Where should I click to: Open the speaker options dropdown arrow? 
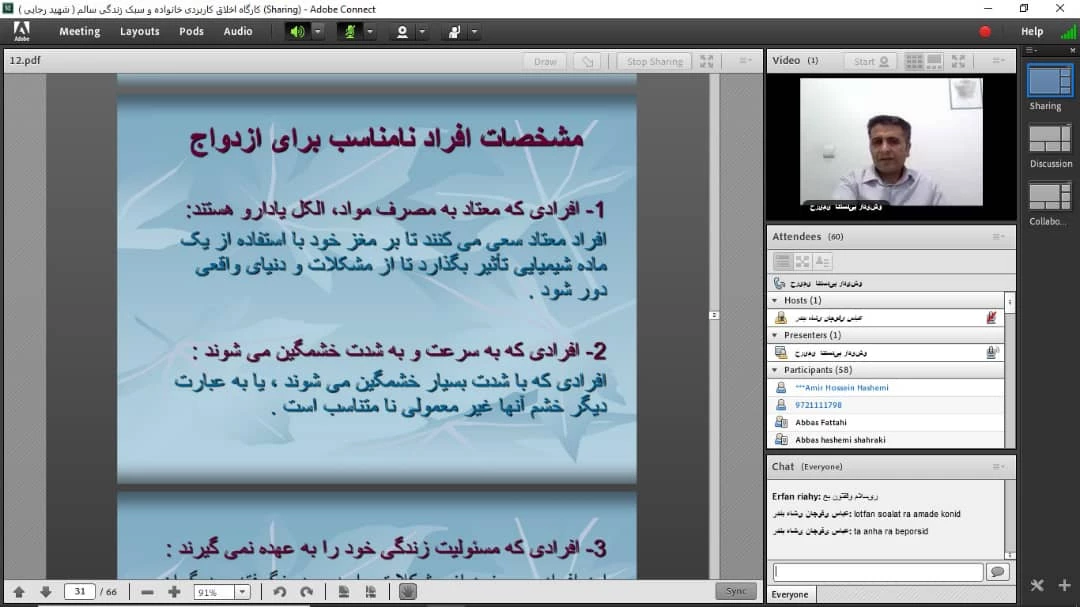(318, 31)
